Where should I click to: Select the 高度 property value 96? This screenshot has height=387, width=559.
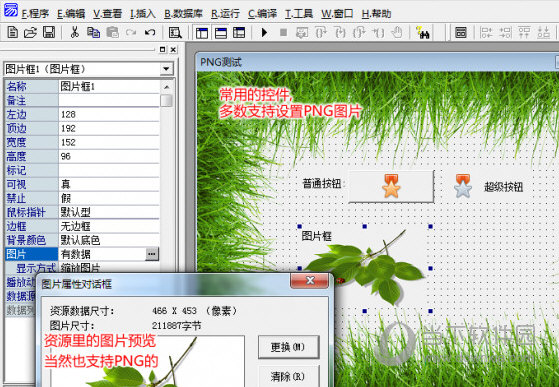coord(109,156)
